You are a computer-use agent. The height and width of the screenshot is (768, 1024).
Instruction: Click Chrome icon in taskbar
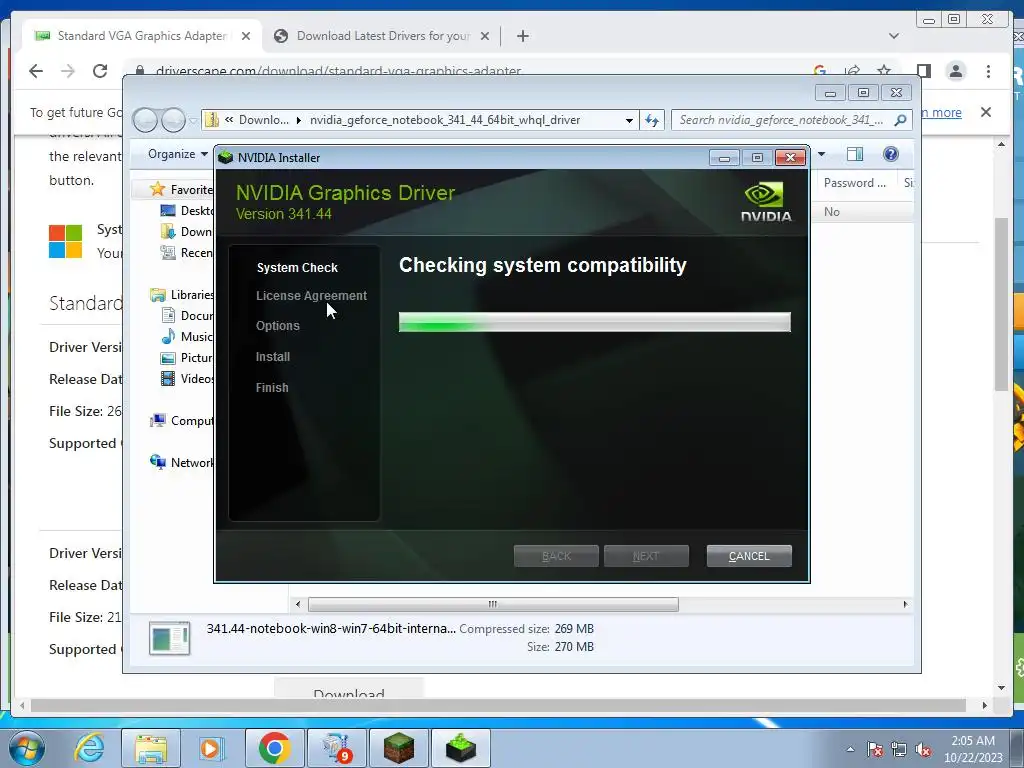pyautogui.click(x=274, y=748)
